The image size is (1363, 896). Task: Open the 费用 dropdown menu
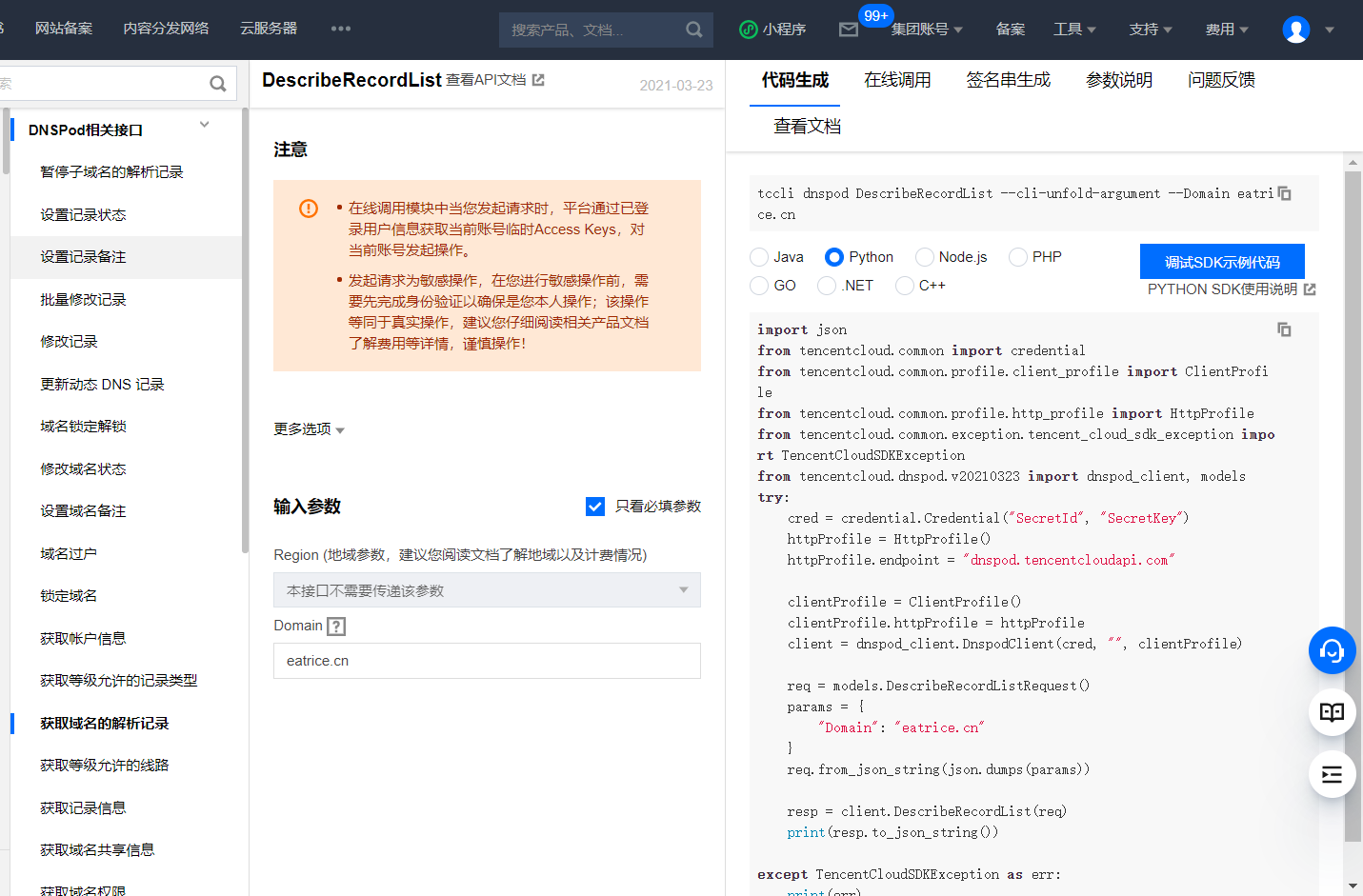point(1227,30)
